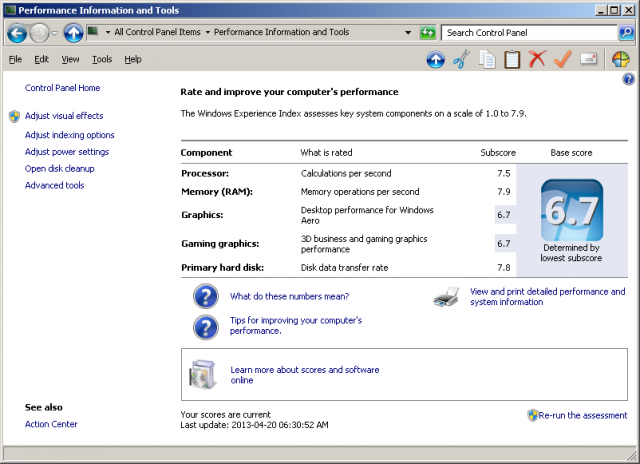Open Adjust indexing options

click(x=69, y=135)
